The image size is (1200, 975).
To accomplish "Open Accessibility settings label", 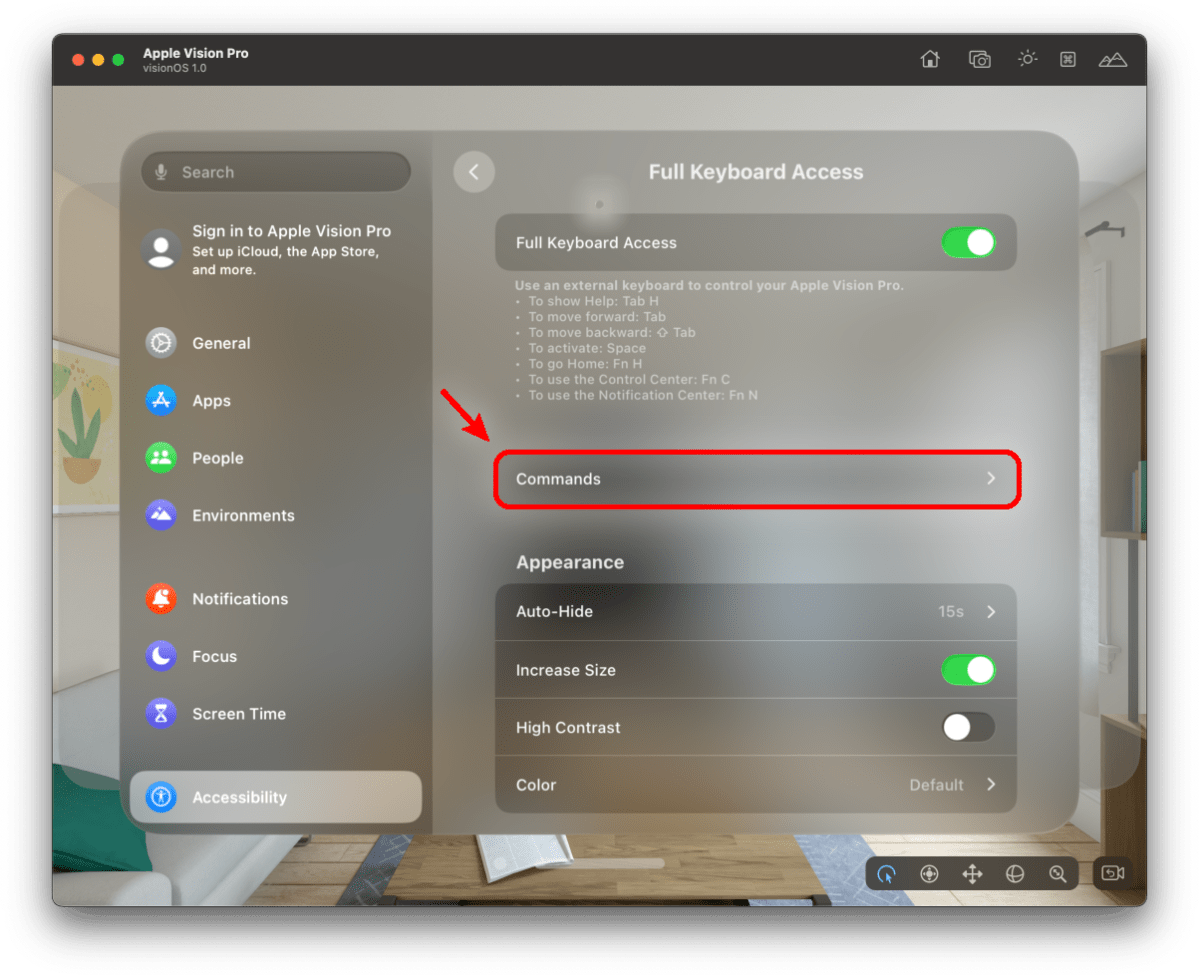I will [239, 797].
